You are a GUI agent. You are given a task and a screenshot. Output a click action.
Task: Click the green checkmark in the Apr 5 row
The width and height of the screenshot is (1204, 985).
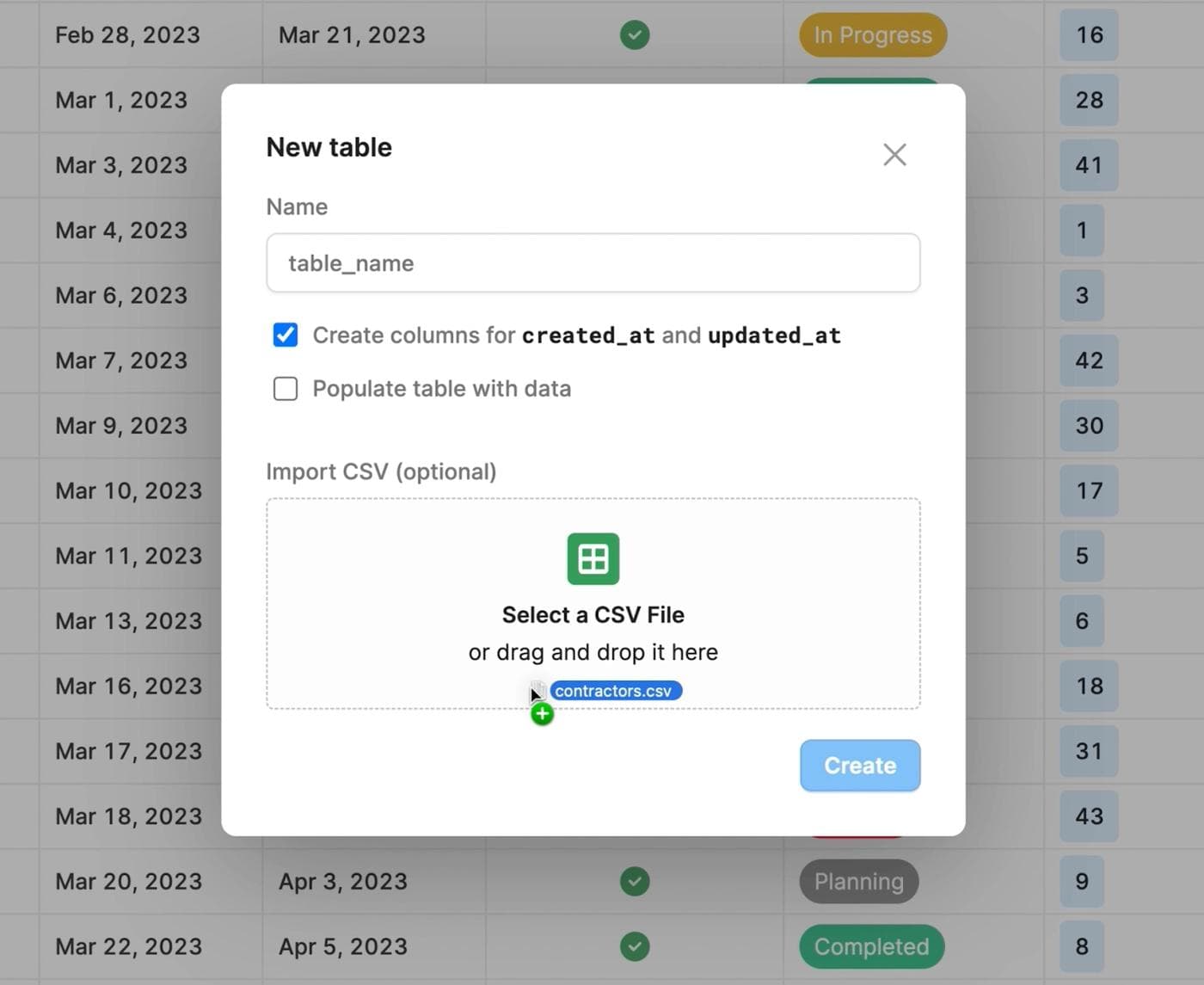click(x=634, y=946)
